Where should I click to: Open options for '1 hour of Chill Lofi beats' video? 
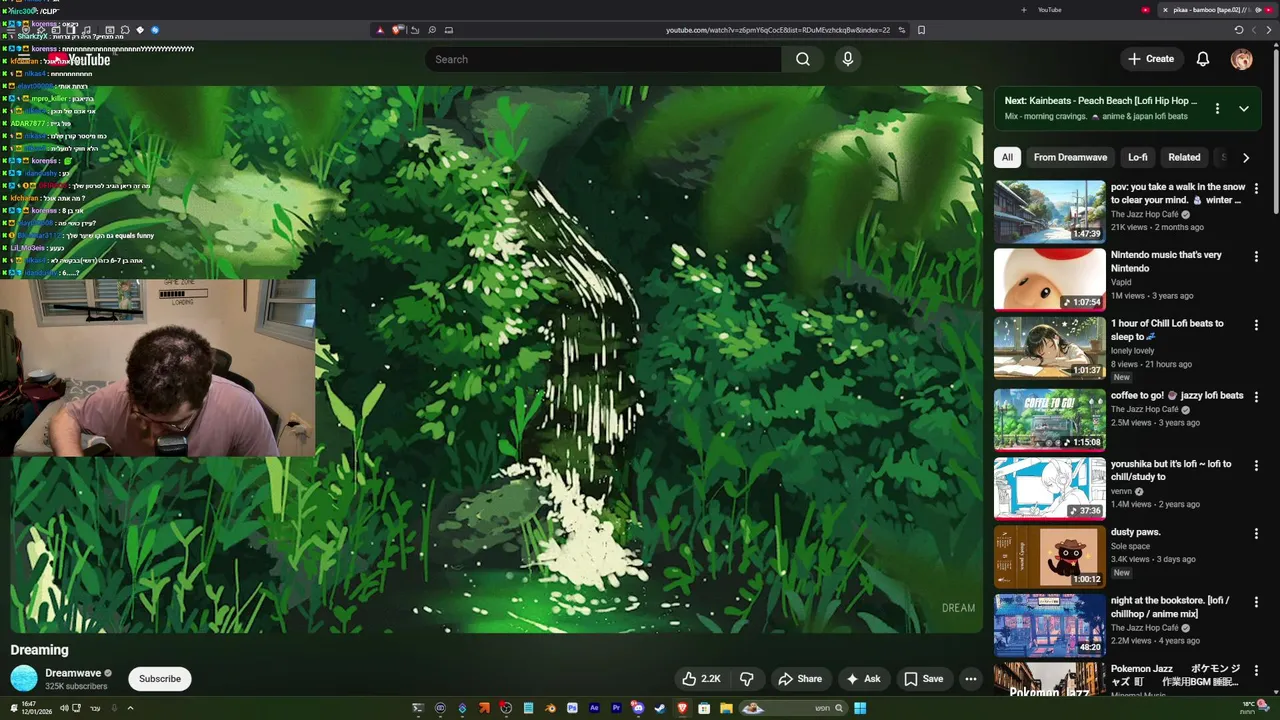[1256, 325]
